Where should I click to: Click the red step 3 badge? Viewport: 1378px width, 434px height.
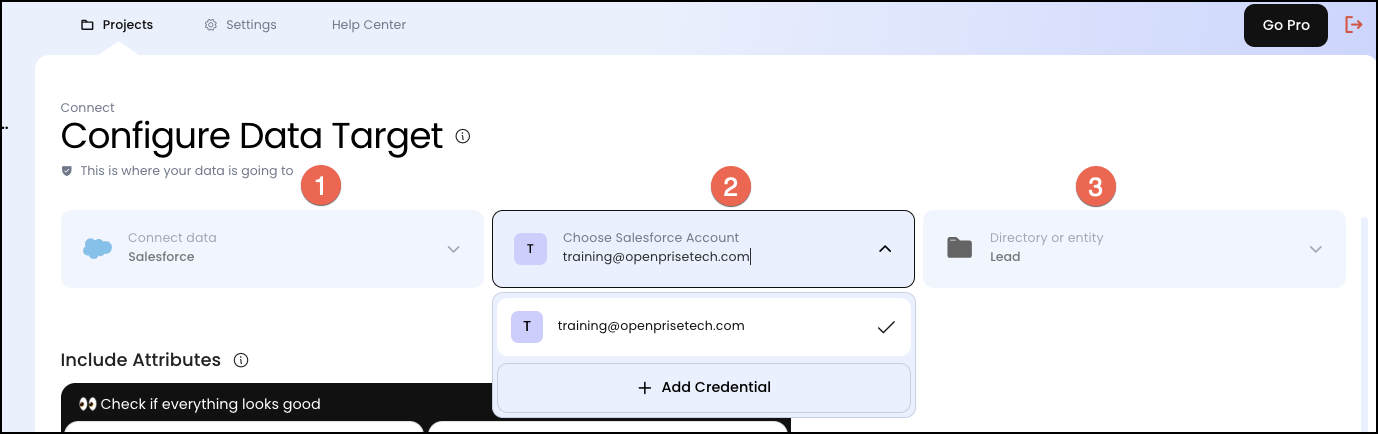coord(1096,186)
